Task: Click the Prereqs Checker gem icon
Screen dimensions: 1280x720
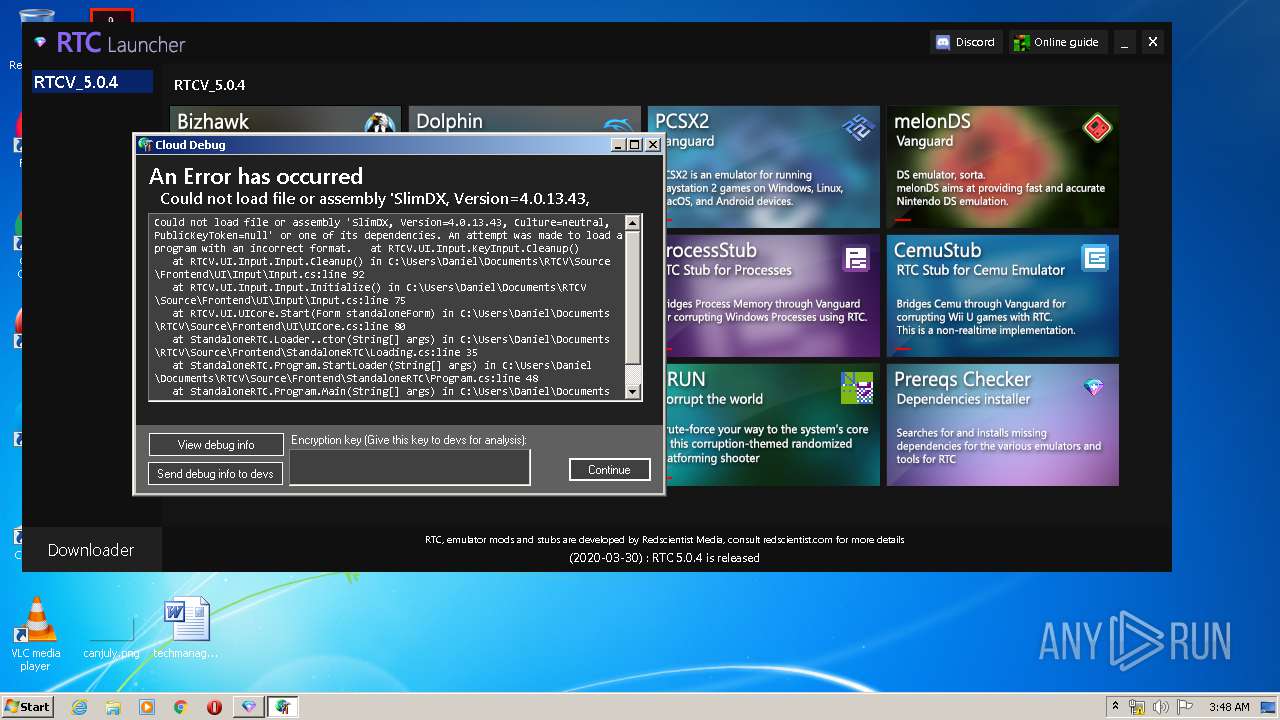Action: (1094, 387)
